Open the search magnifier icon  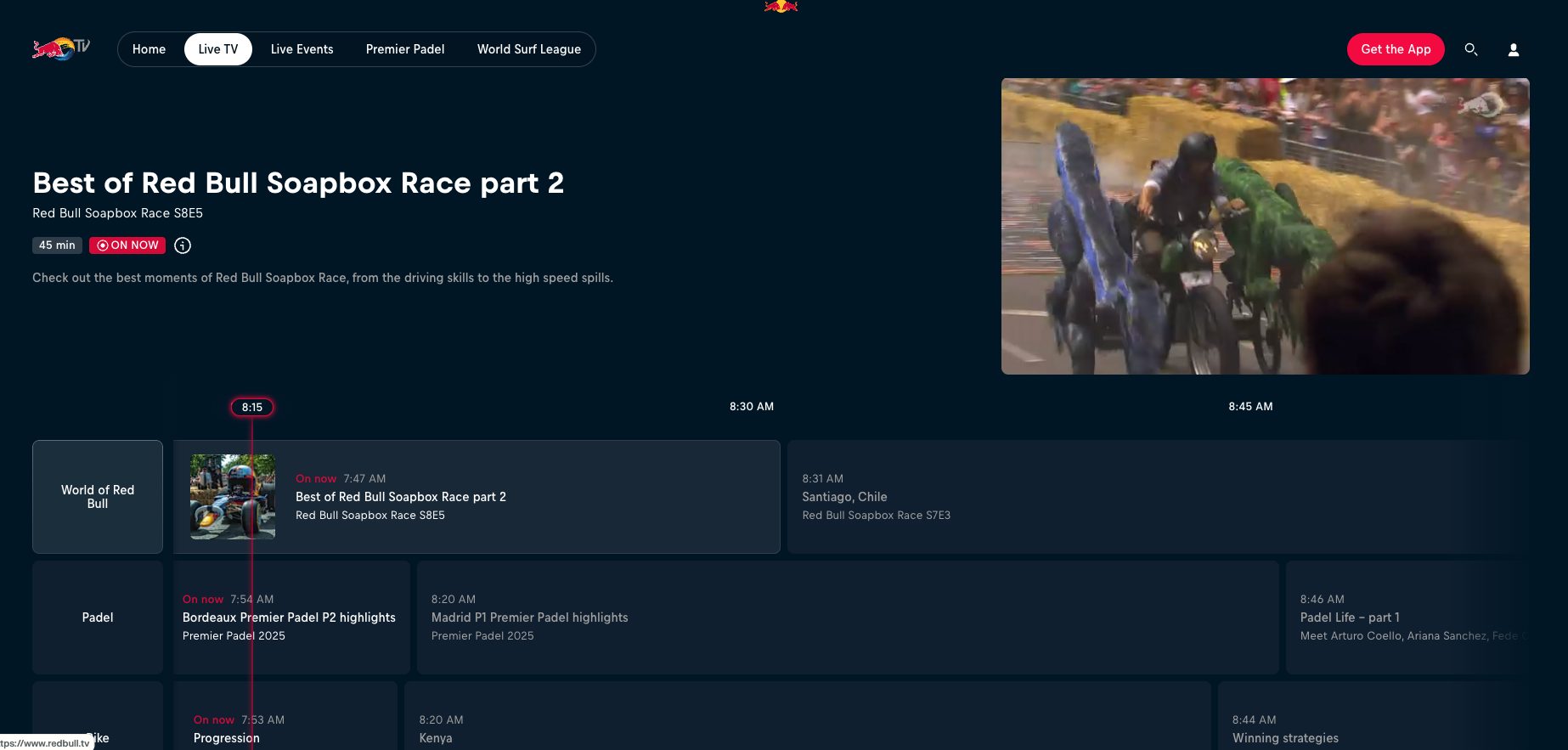click(x=1471, y=49)
